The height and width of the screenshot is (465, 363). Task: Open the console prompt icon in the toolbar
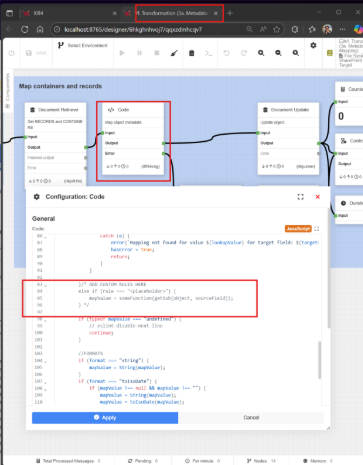pyautogui.click(x=209, y=53)
